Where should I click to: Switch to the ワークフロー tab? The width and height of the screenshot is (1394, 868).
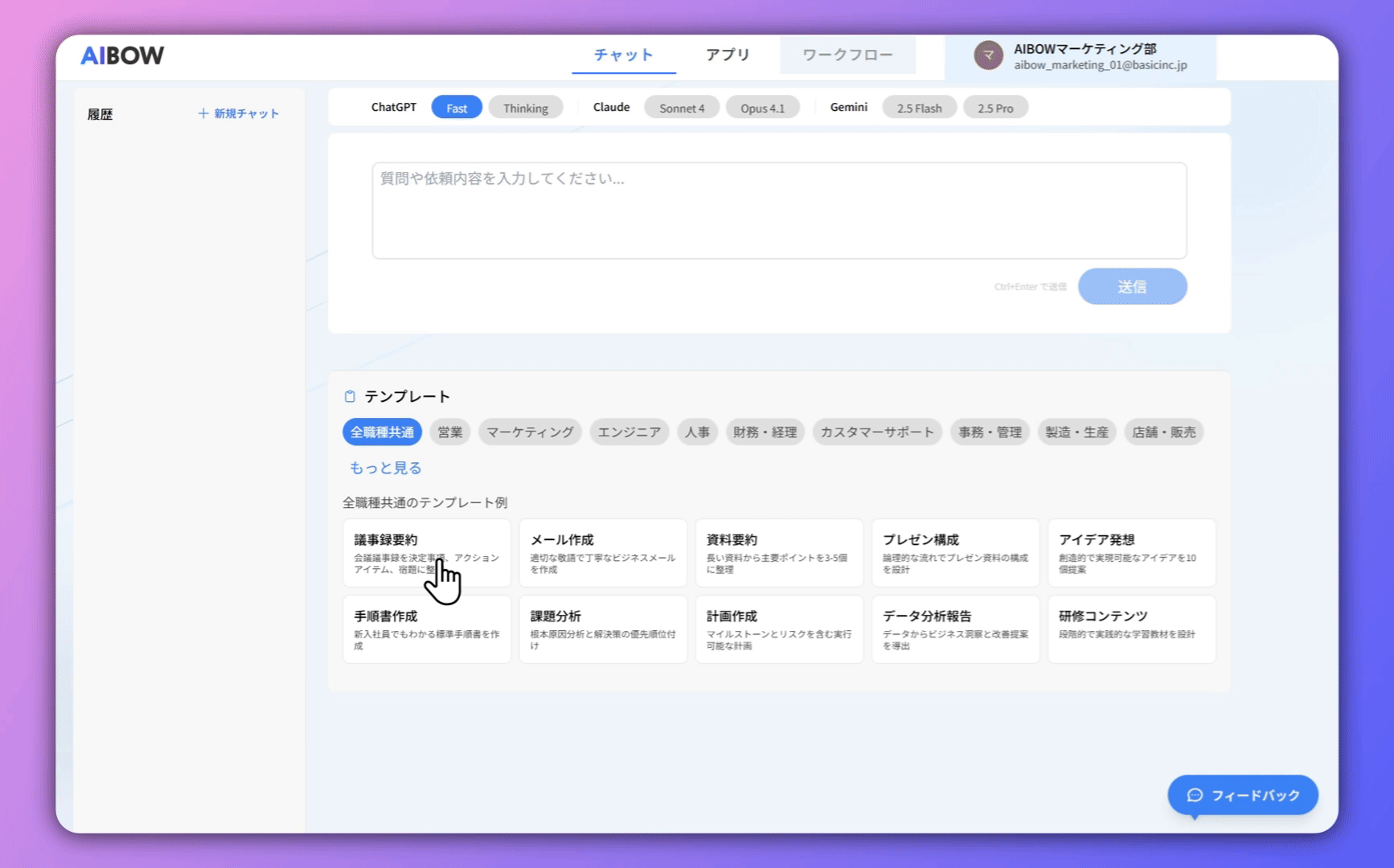847,55
